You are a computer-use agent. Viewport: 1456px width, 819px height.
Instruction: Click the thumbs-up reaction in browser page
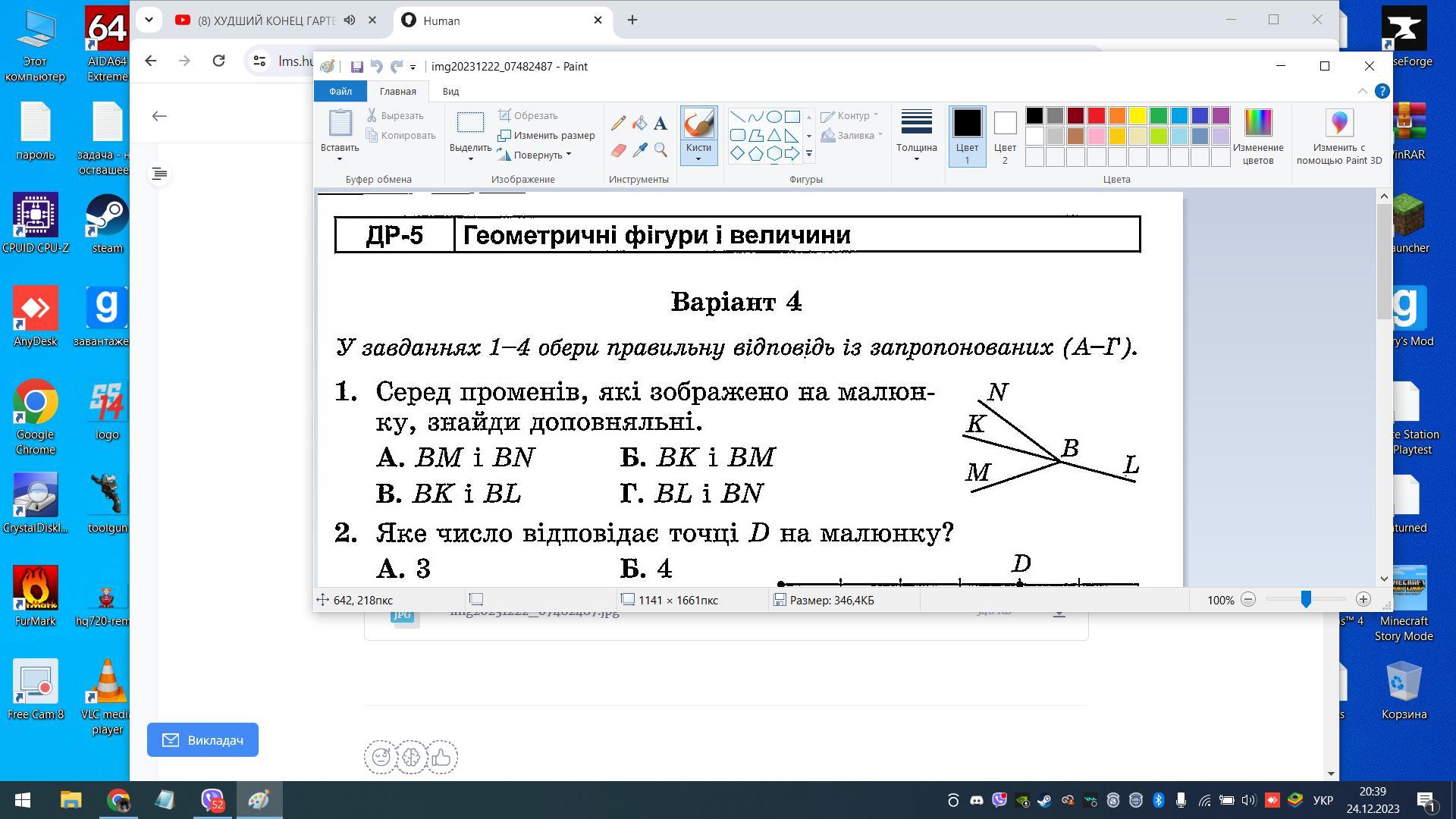pyautogui.click(x=441, y=757)
